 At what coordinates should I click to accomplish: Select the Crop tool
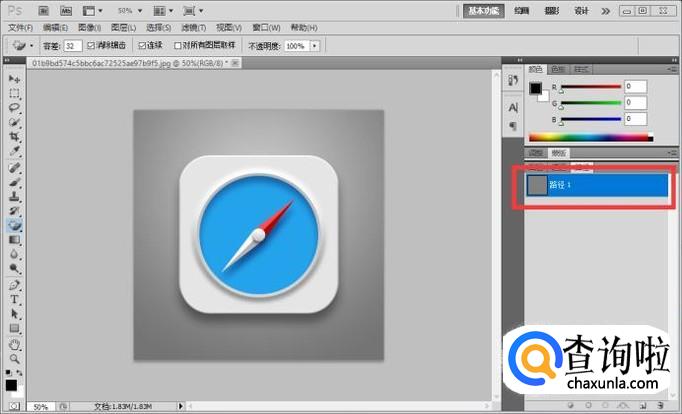pyautogui.click(x=14, y=137)
